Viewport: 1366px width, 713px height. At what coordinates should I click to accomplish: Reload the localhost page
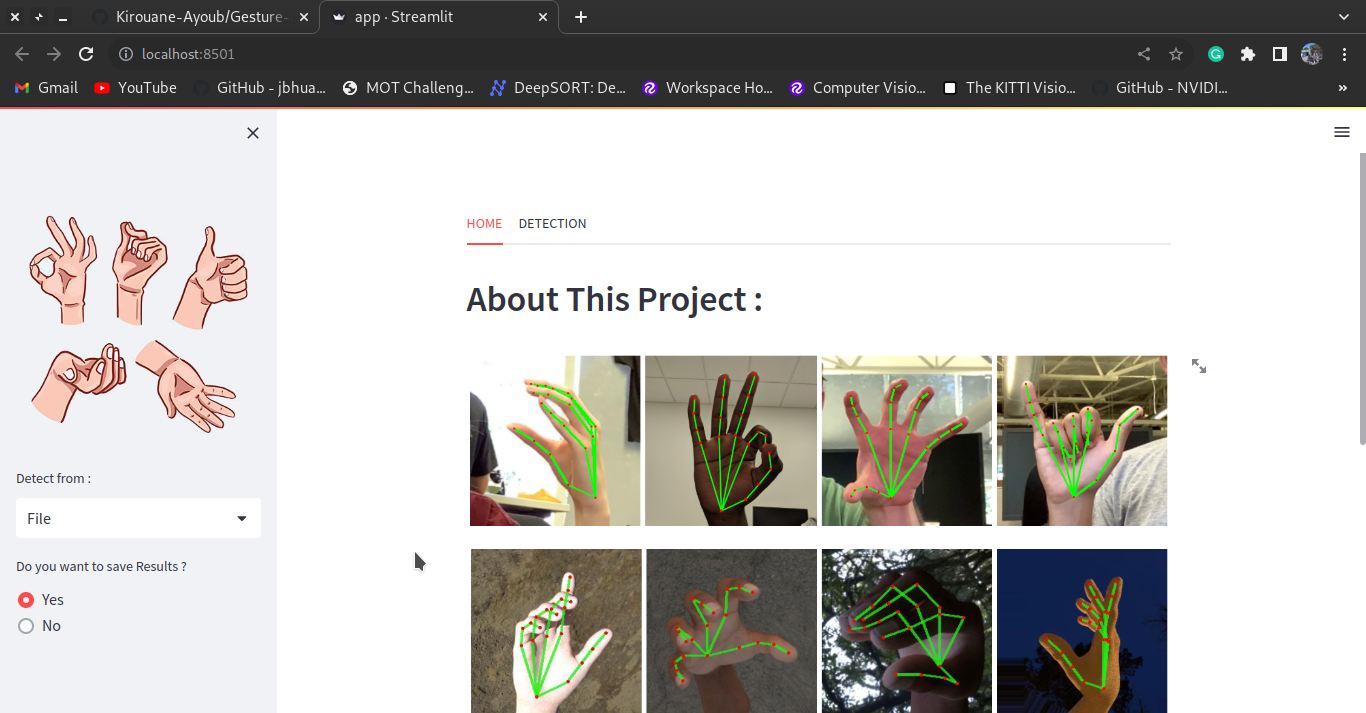point(86,54)
